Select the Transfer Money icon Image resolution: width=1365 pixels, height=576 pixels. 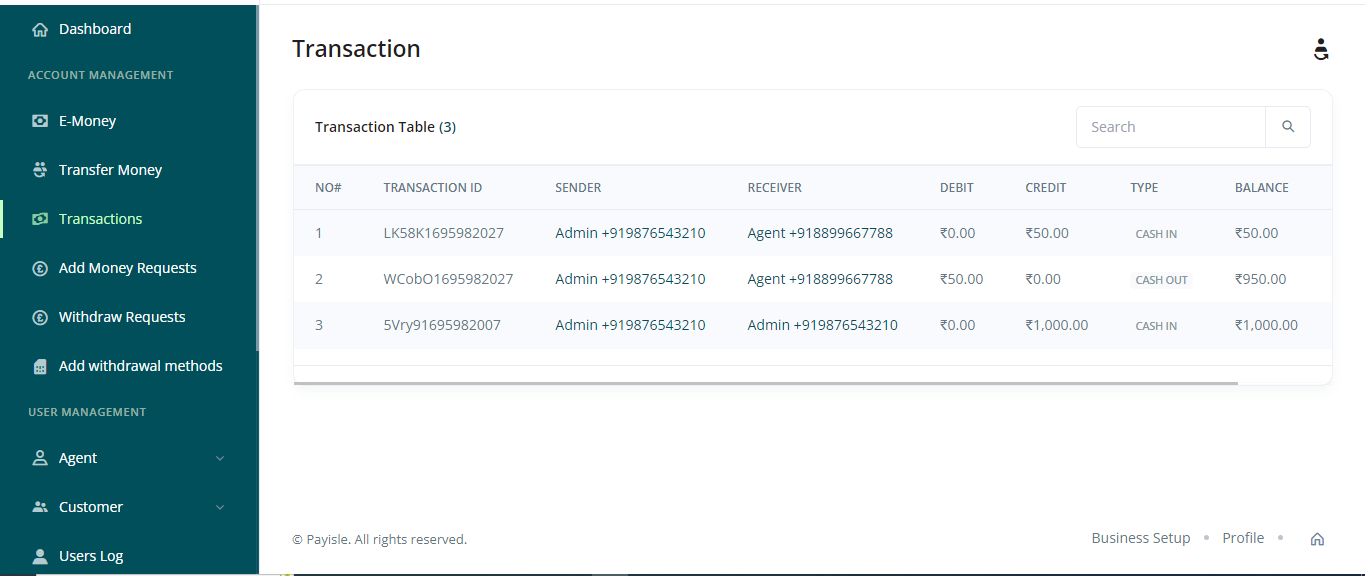[x=40, y=169]
